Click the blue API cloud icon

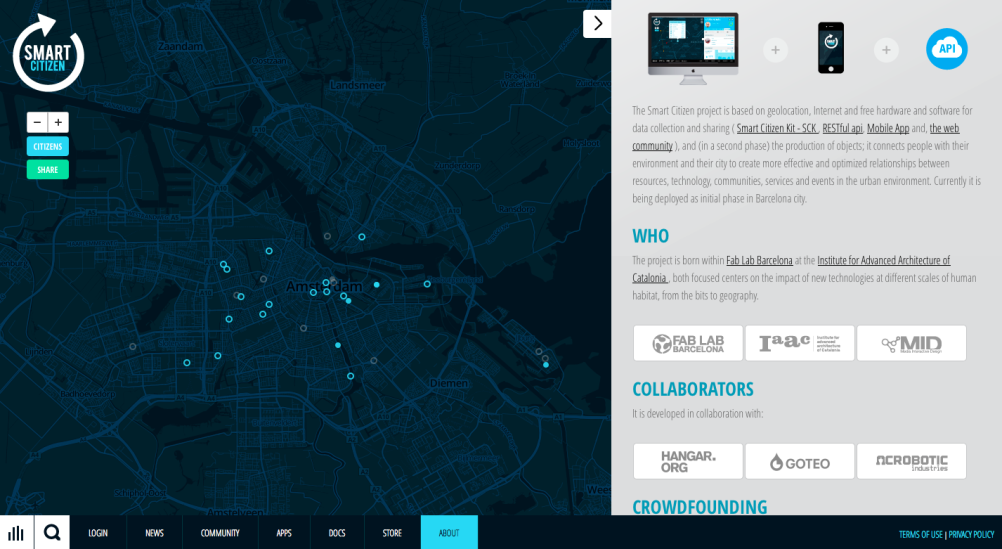[x=946, y=49]
